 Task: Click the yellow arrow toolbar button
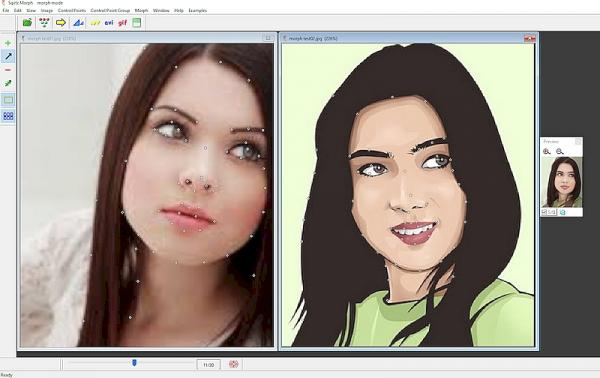[60, 23]
